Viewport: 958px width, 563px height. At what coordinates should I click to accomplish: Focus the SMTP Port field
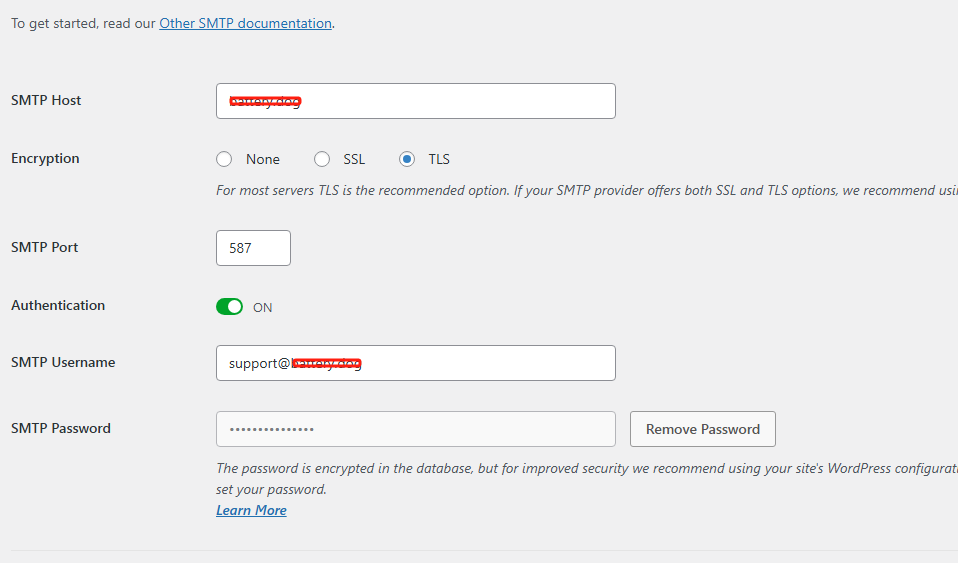coord(253,248)
